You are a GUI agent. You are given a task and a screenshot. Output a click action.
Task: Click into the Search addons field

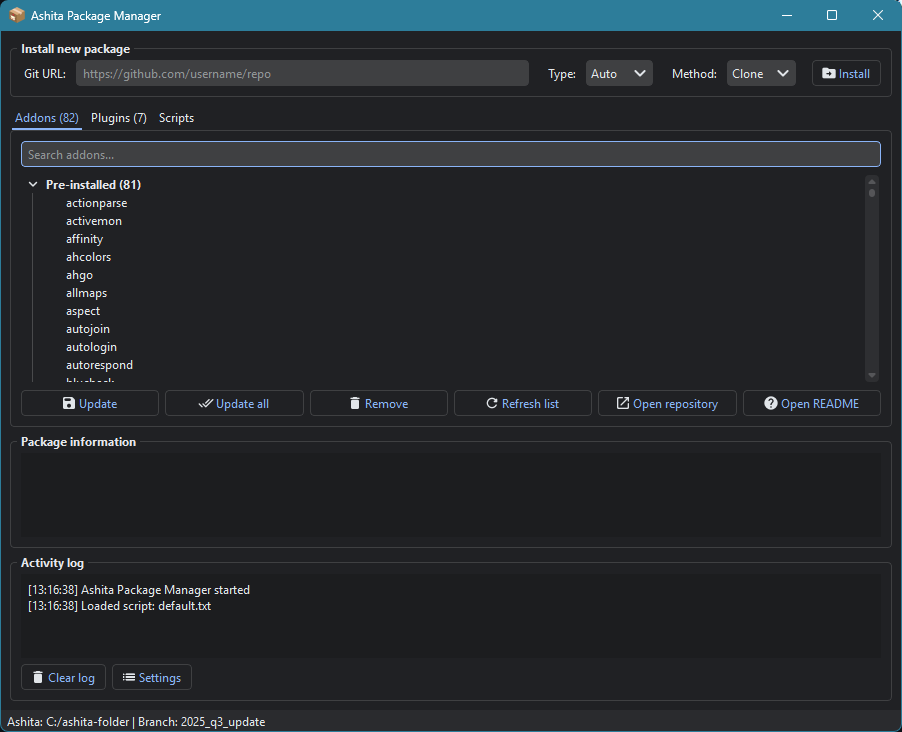pos(450,154)
